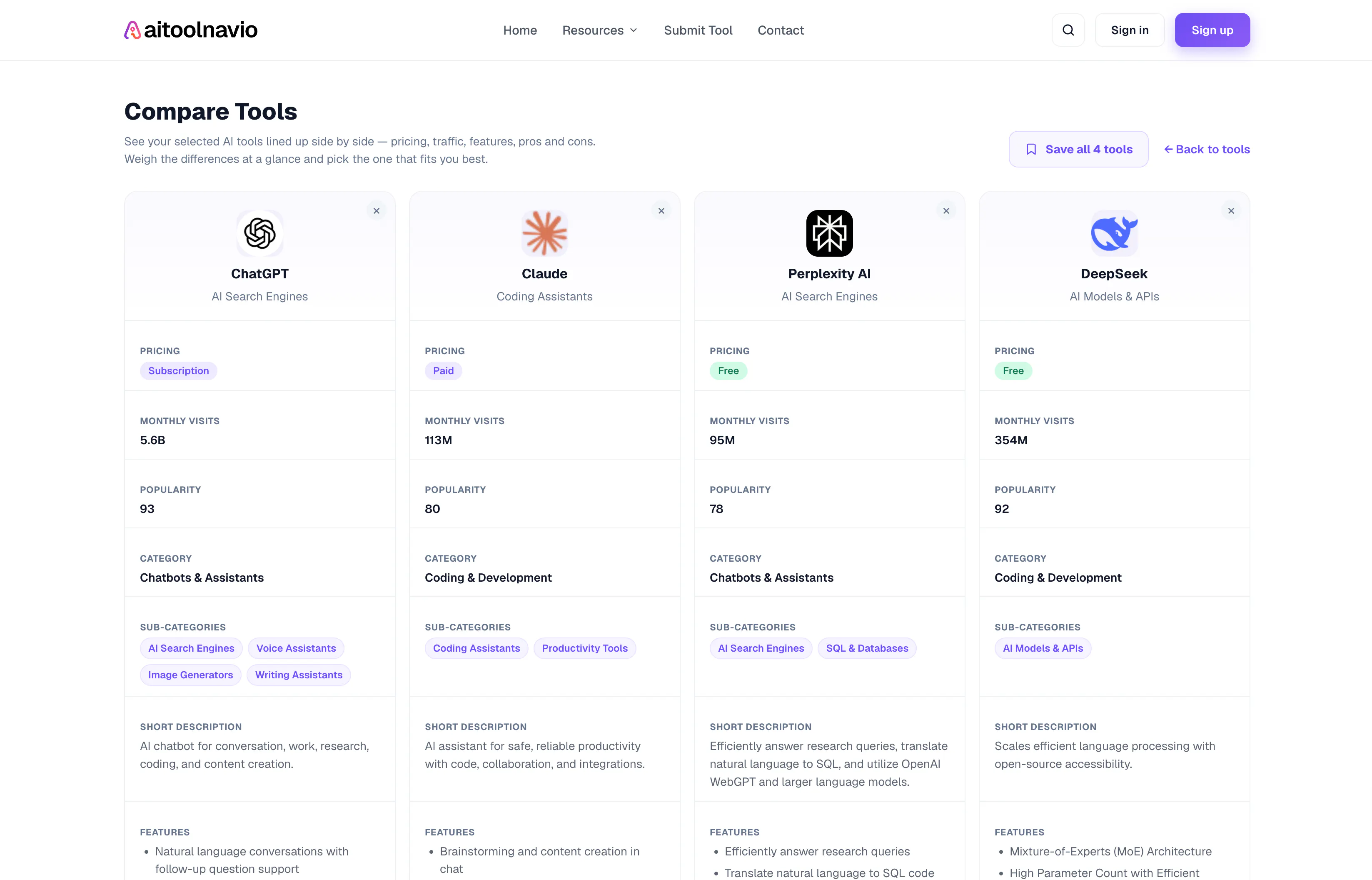Click the Claude starburst logo

pos(544,233)
